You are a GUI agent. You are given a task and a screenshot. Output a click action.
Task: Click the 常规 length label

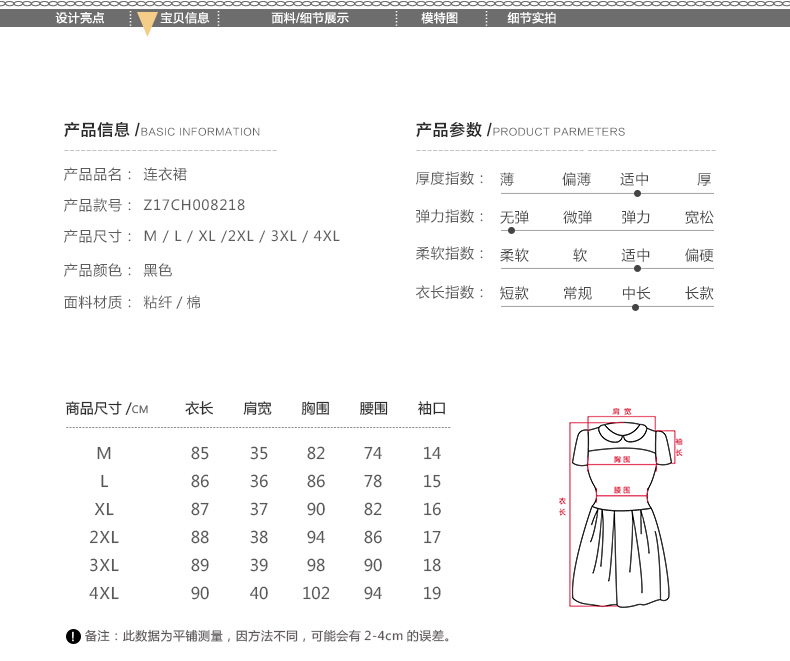point(577,293)
